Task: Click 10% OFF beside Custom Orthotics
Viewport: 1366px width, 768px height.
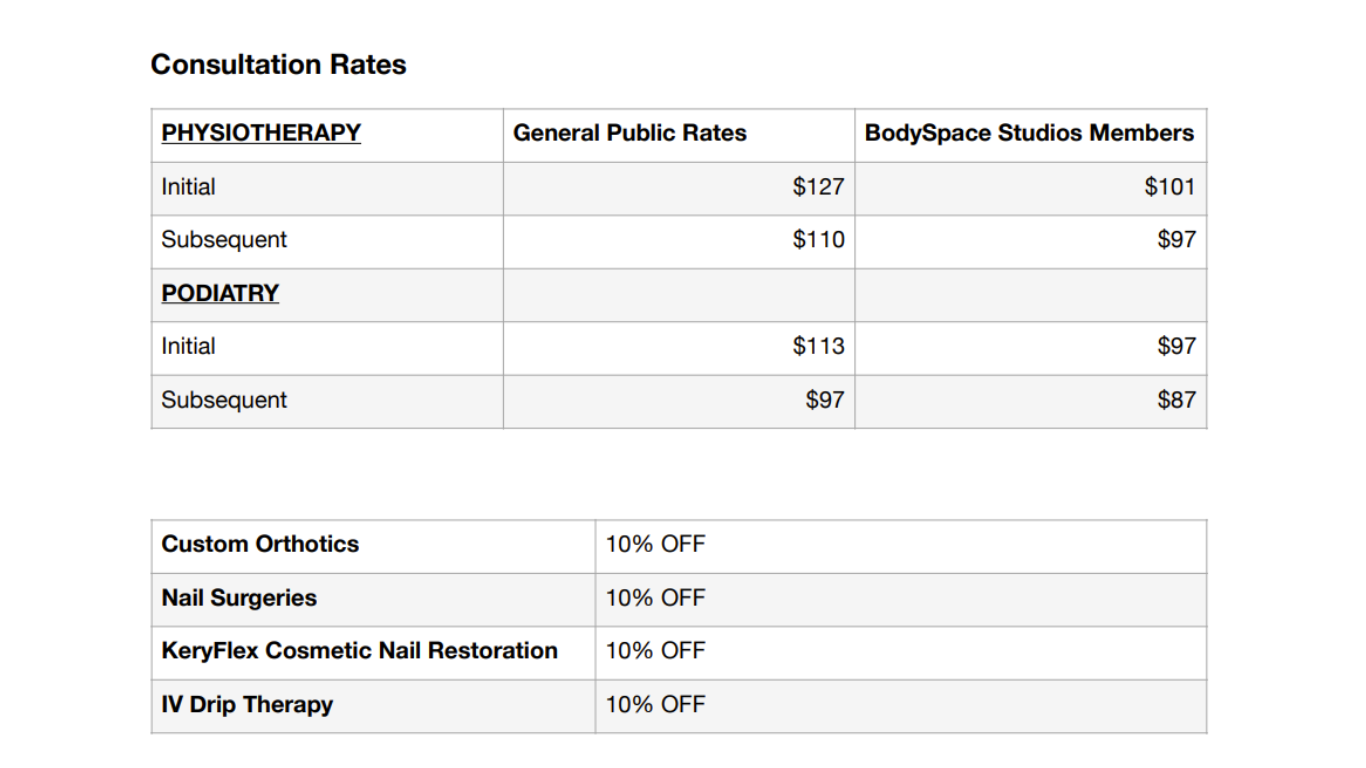Action: click(x=655, y=544)
